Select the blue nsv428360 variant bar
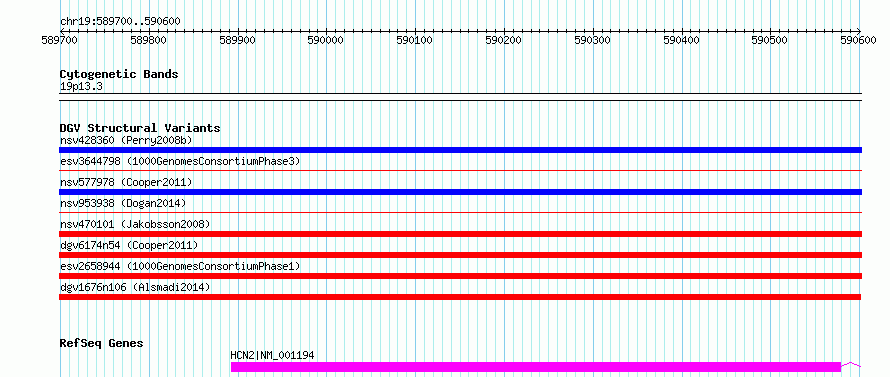This screenshot has width=890, height=377. (460, 150)
